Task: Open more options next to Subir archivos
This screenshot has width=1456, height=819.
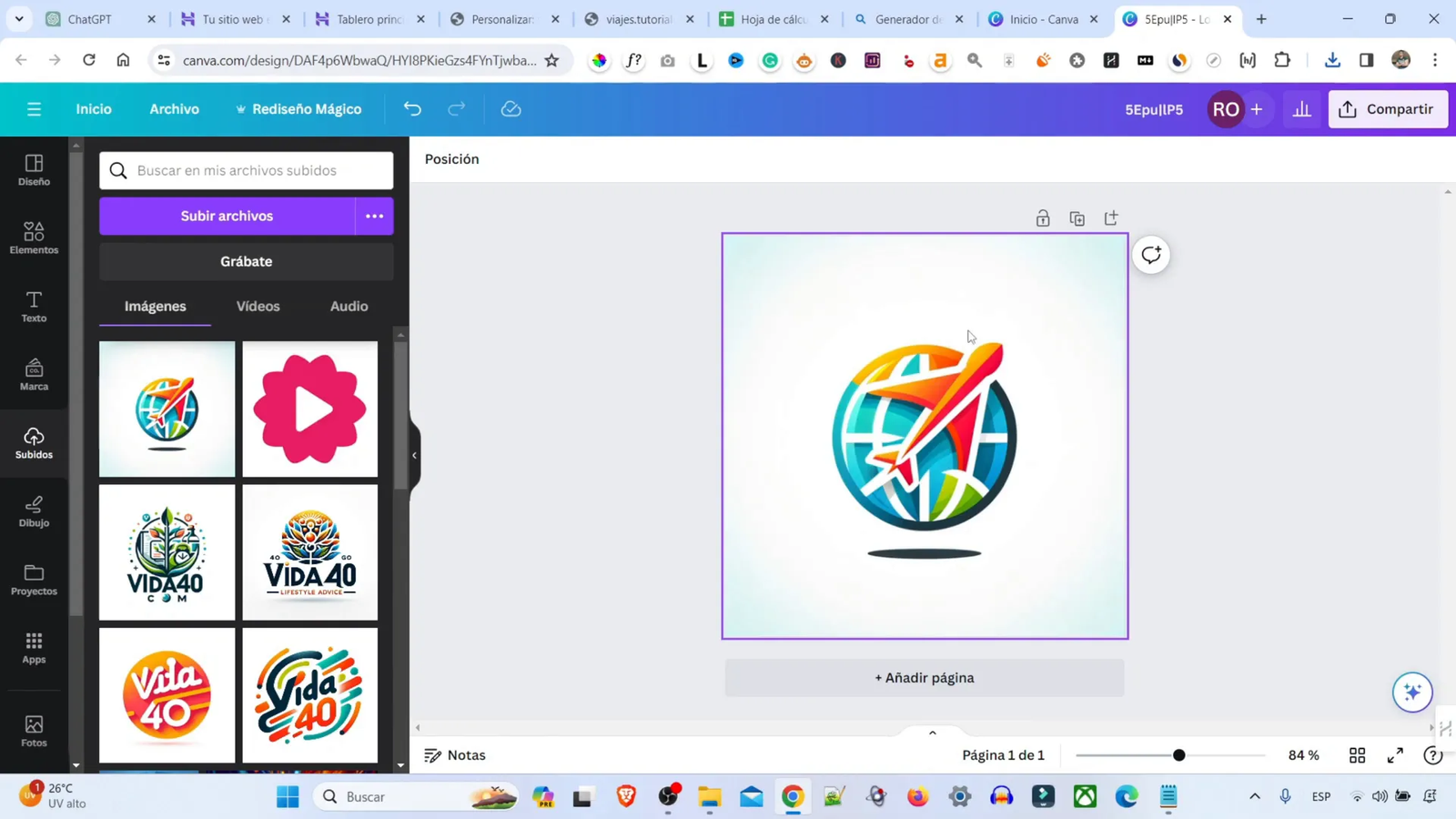Action: [x=373, y=216]
